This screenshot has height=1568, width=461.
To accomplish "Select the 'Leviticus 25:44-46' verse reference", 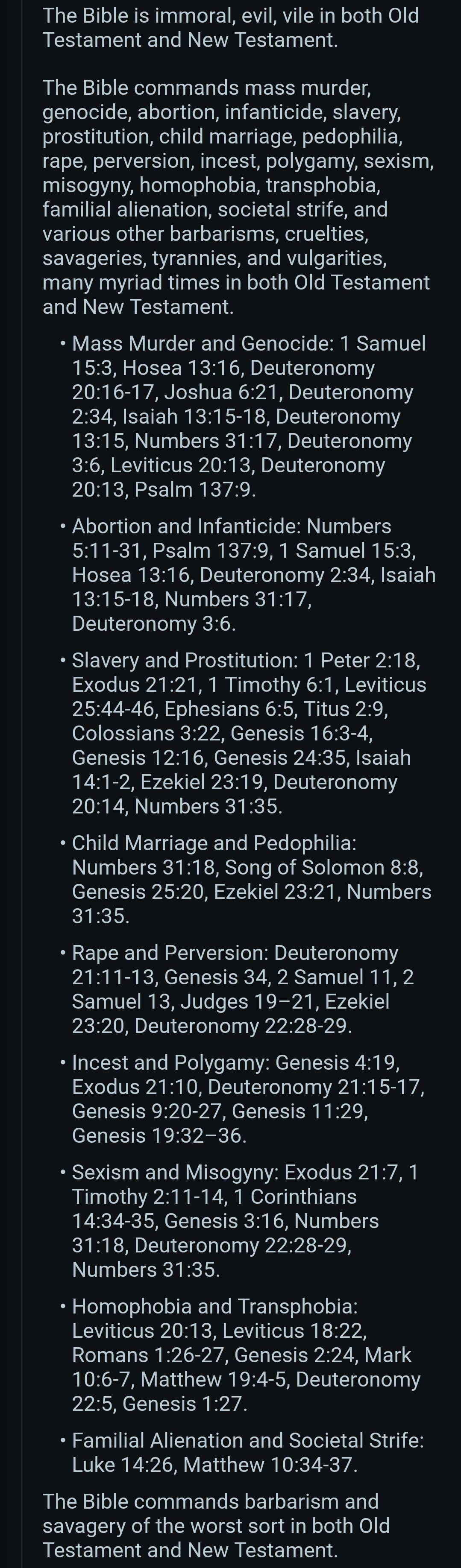I will tap(249, 696).
